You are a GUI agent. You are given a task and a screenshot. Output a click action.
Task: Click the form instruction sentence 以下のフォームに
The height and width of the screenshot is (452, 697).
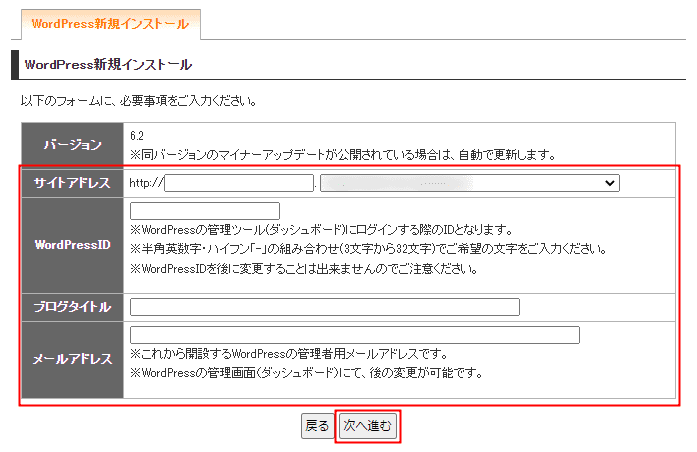coord(139,101)
